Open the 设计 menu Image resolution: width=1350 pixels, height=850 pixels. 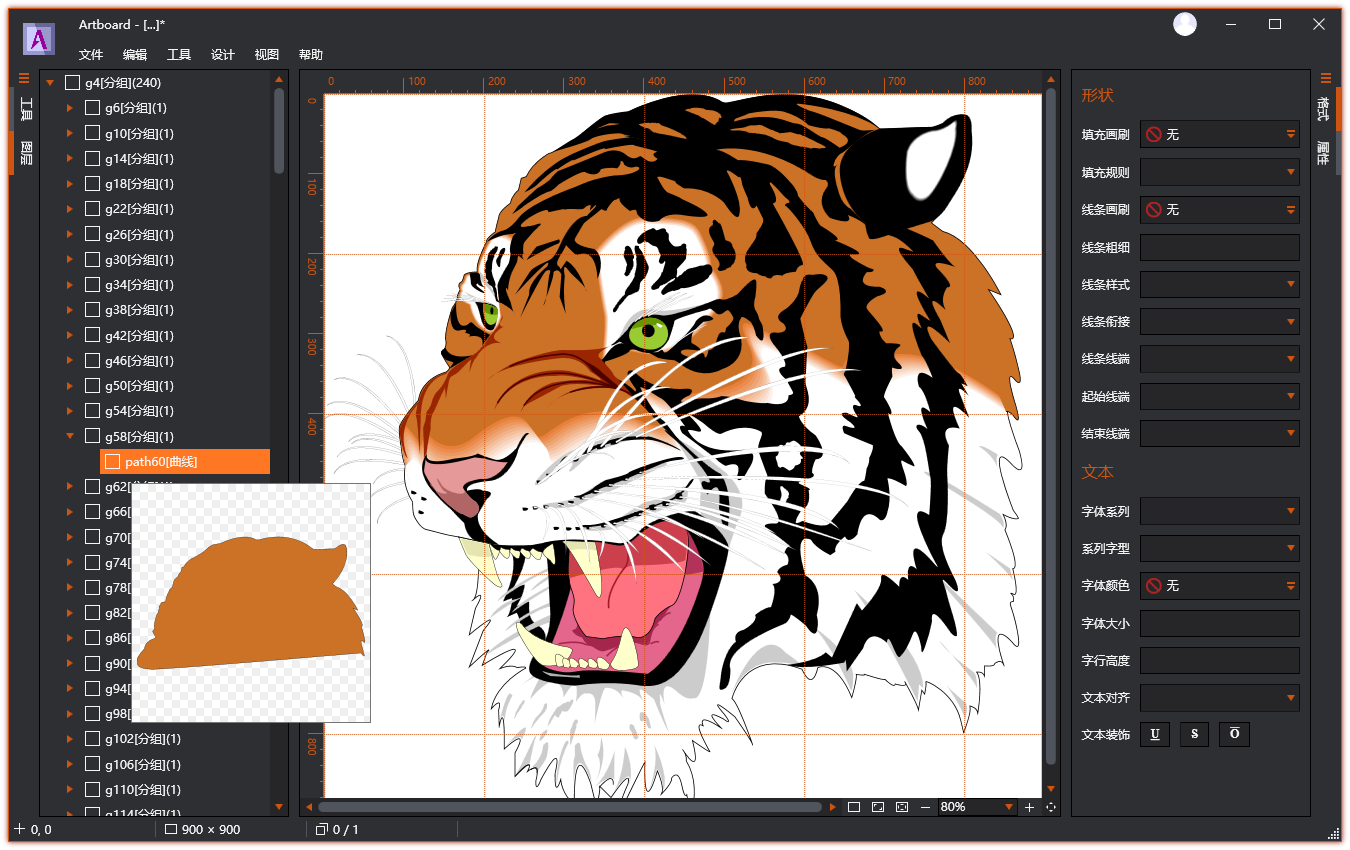(x=223, y=55)
